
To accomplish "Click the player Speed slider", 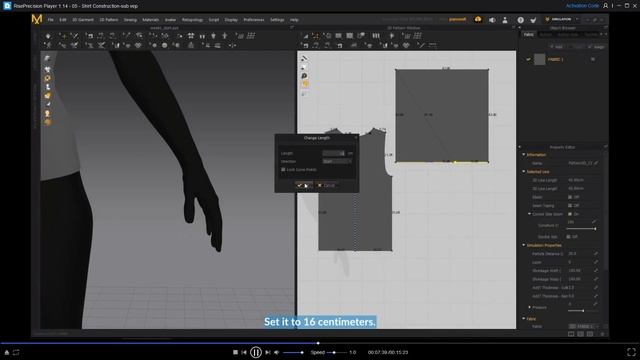I will (x=337, y=352).
